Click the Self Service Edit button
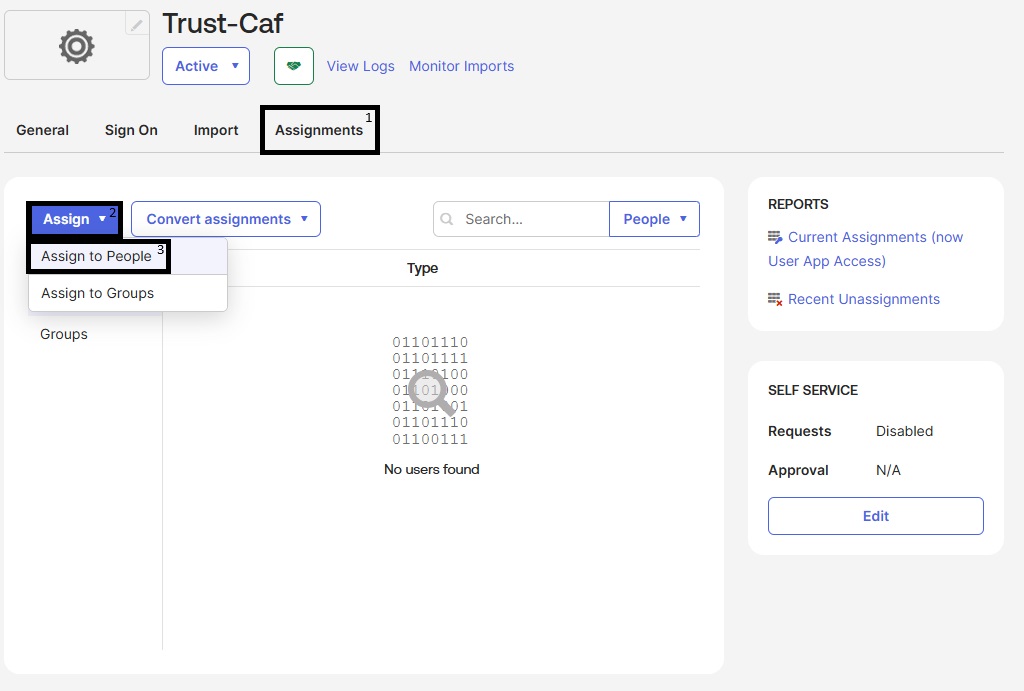Image resolution: width=1024 pixels, height=691 pixels. 876,516
